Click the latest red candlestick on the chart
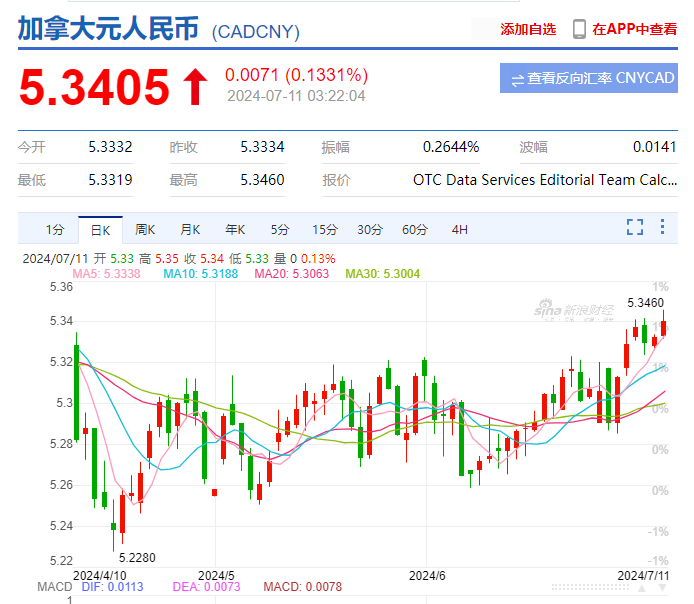The width and height of the screenshot is (694, 604). (x=663, y=328)
